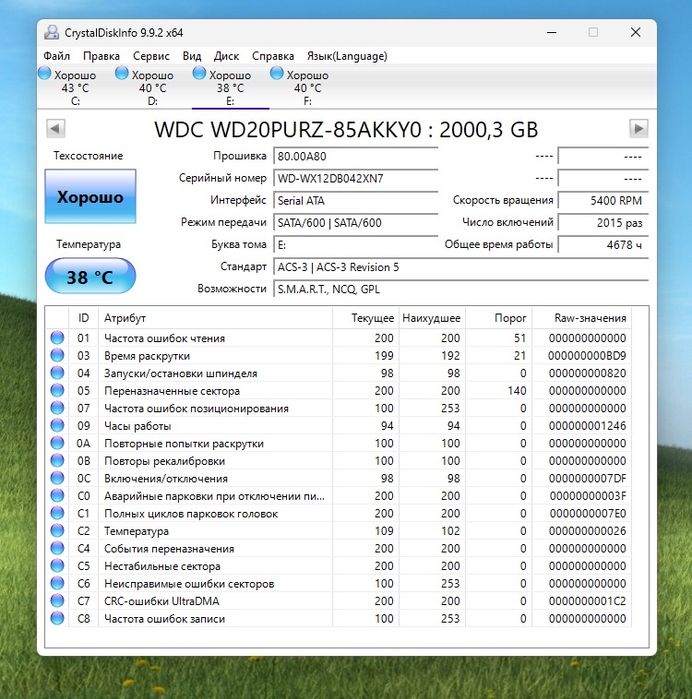Click the text Часы работы

(x=137, y=426)
